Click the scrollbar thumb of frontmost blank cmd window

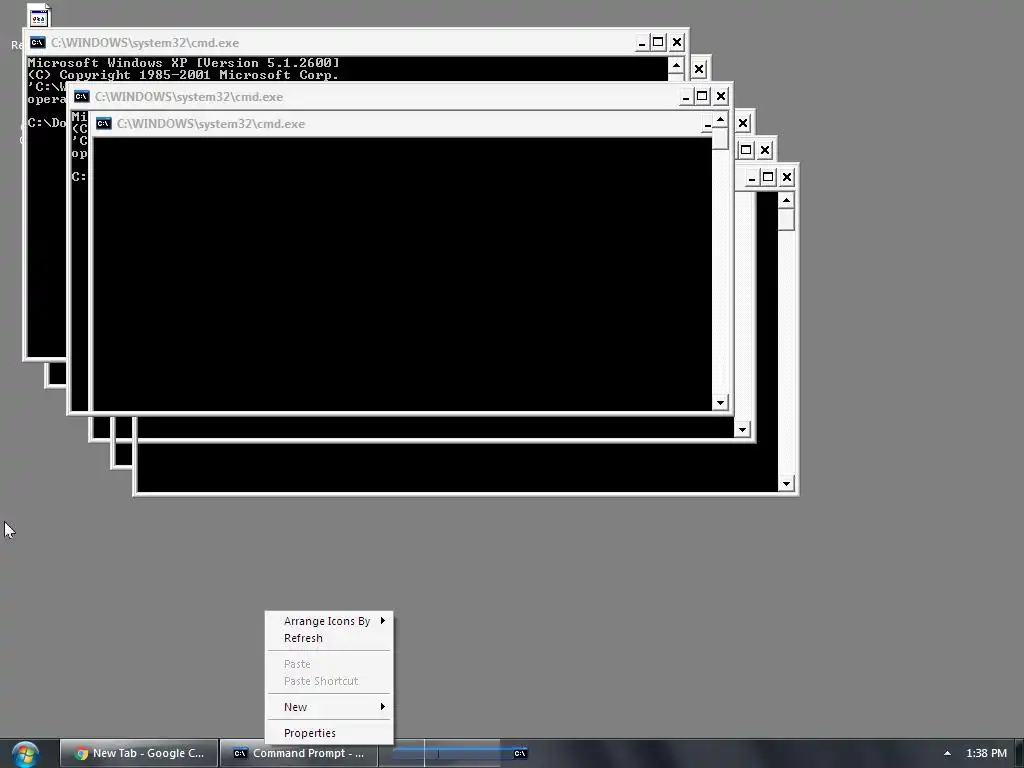click(x=720, y=138)
